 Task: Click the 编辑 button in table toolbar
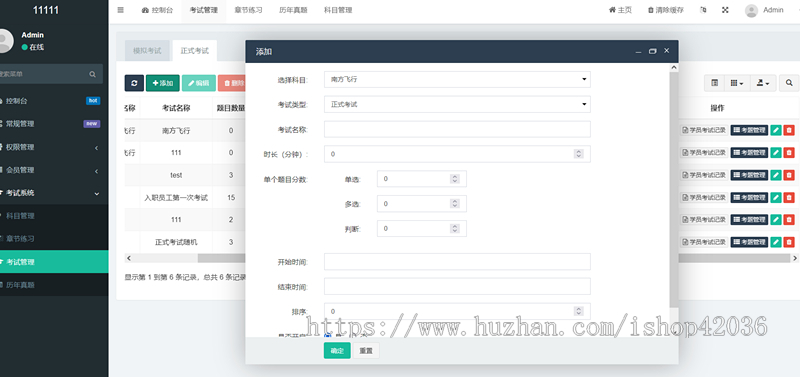(198, 83)
